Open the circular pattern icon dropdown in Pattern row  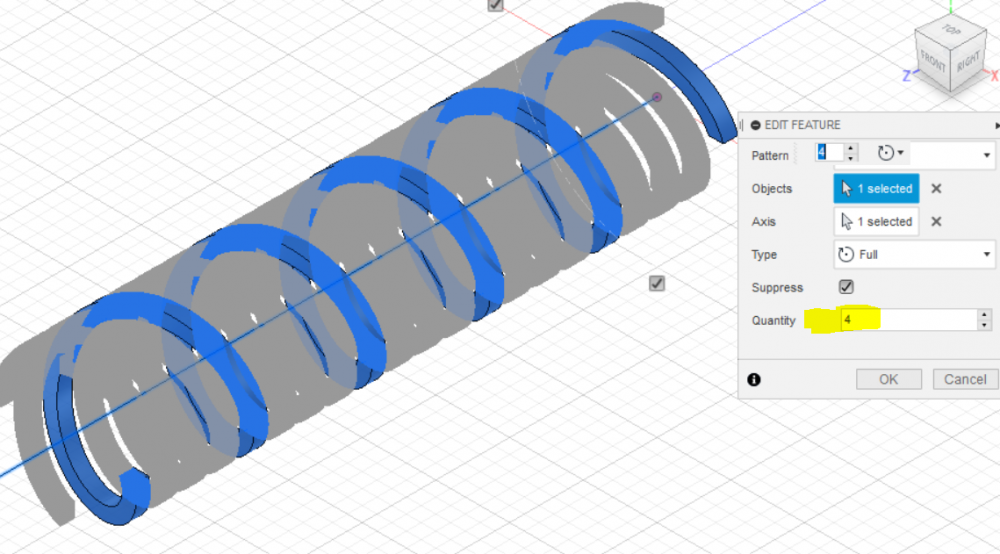click(x=891, y=153)
